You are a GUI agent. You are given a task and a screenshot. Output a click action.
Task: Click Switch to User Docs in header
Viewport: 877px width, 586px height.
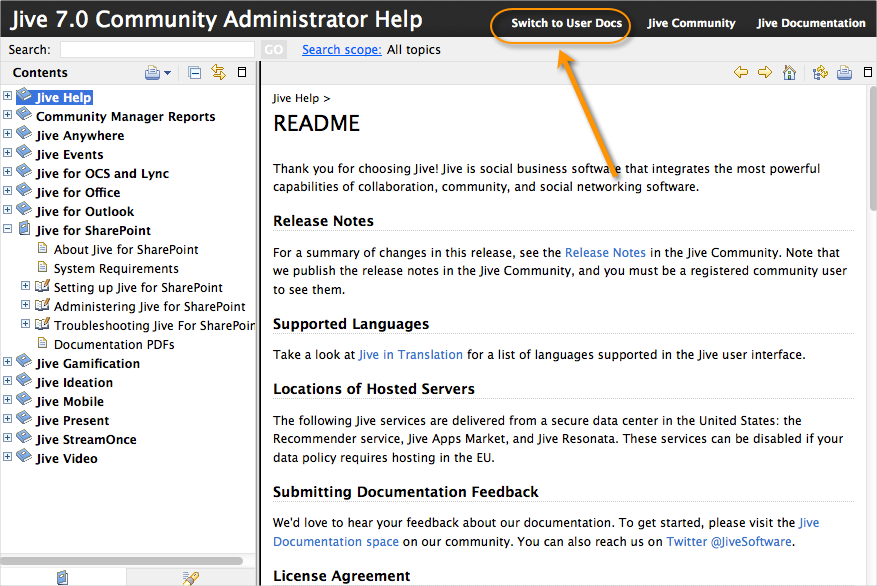pyautogui.click(x=566, y=23)
